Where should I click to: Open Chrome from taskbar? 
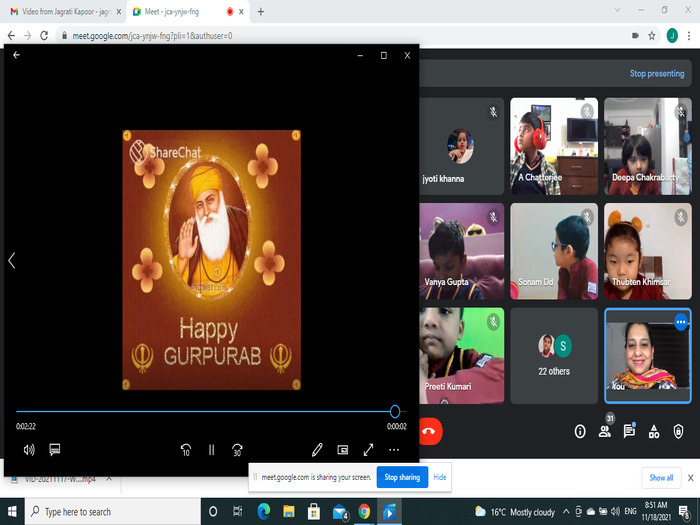[364, 512]
